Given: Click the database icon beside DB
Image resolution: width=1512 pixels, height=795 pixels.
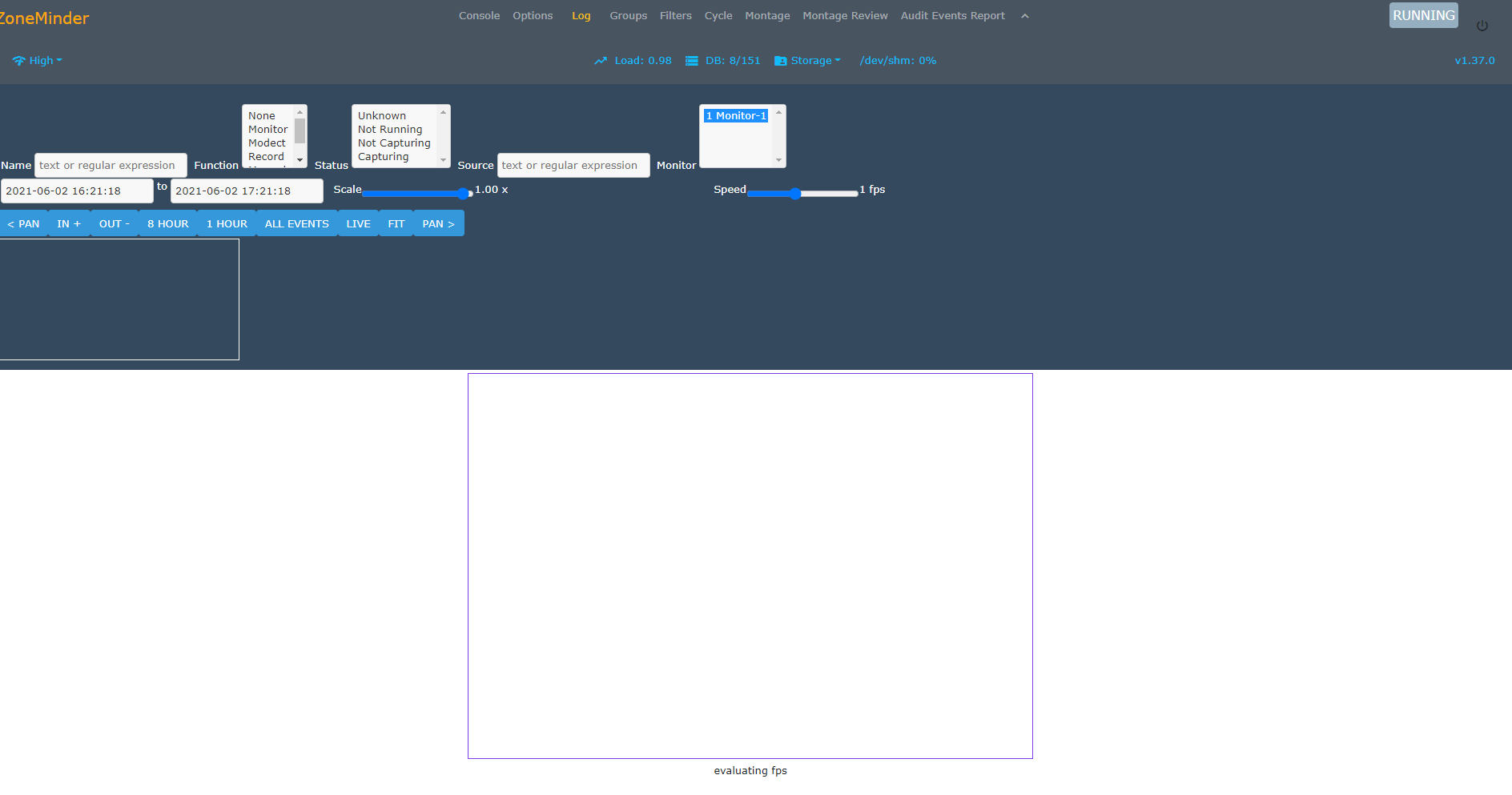Looking at the screenshot, I should [692, 61].
